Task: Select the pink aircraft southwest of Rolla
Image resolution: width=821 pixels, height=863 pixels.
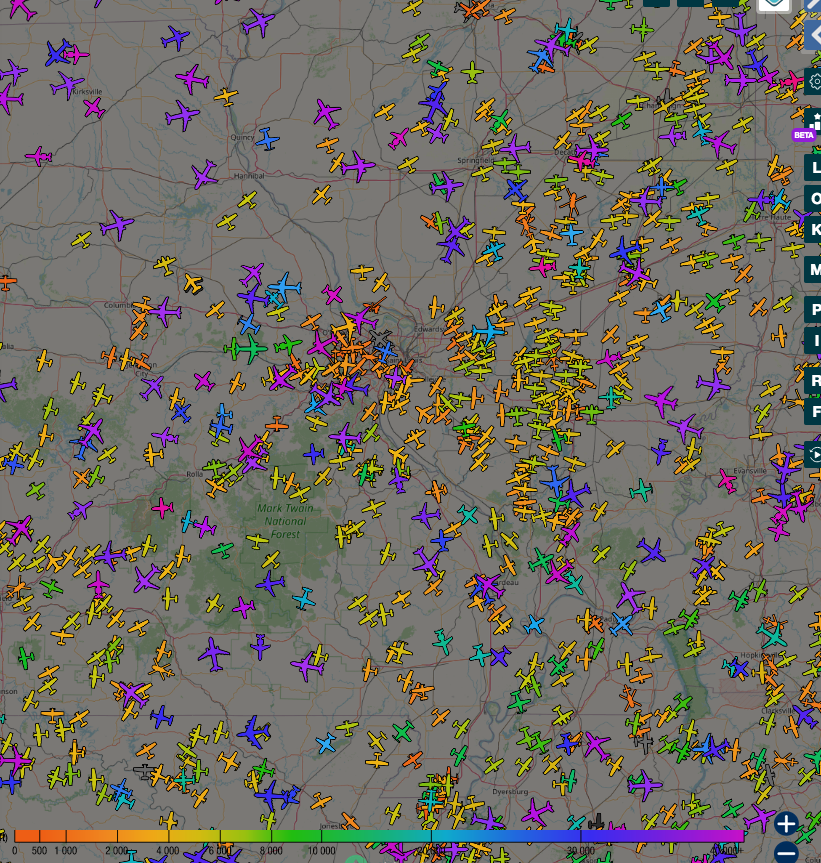Action: [162, 507]
